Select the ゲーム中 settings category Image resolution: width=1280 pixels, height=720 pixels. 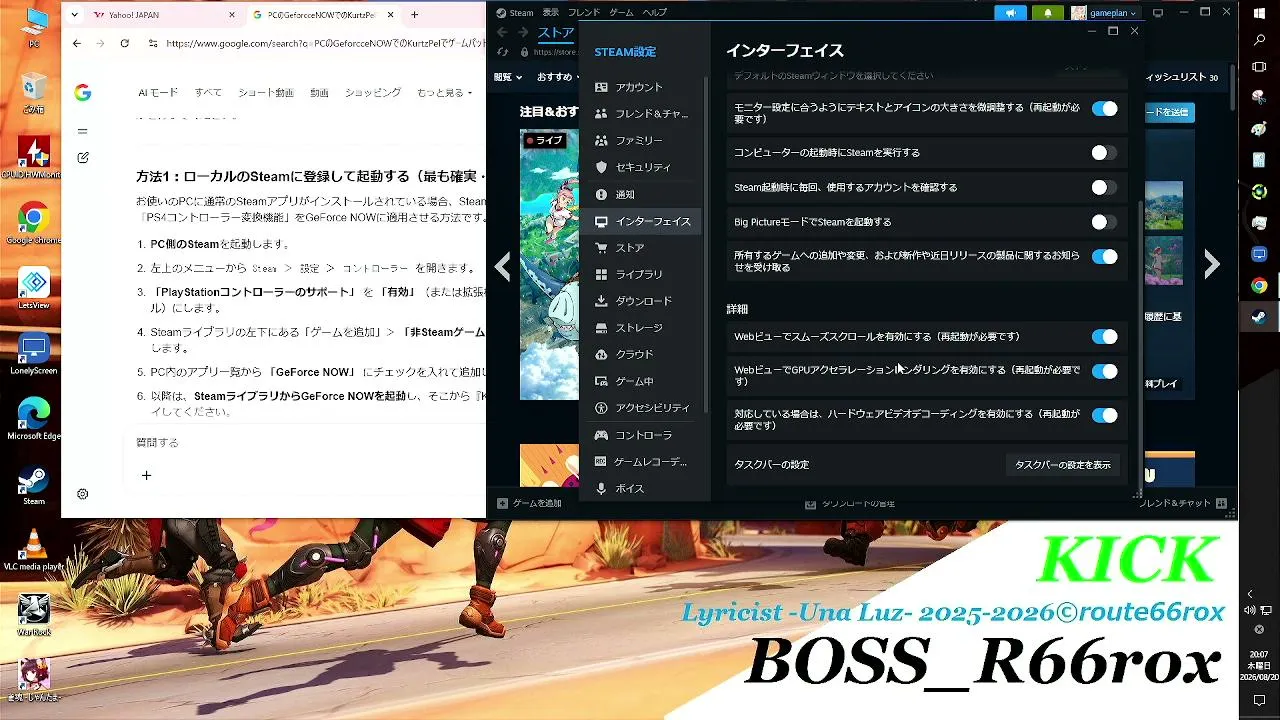point(640,381)
